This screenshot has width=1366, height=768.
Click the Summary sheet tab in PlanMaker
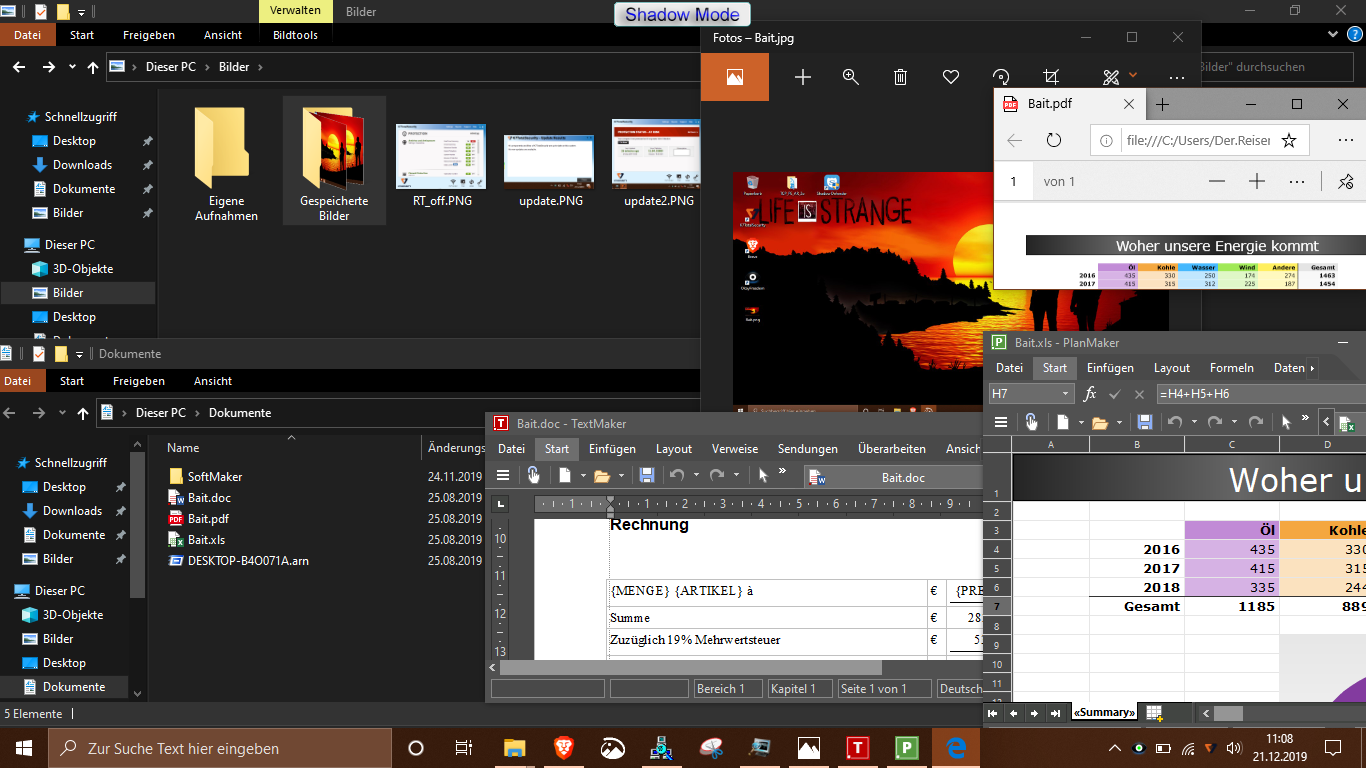pyautogui.click(x=1104, y=713)
